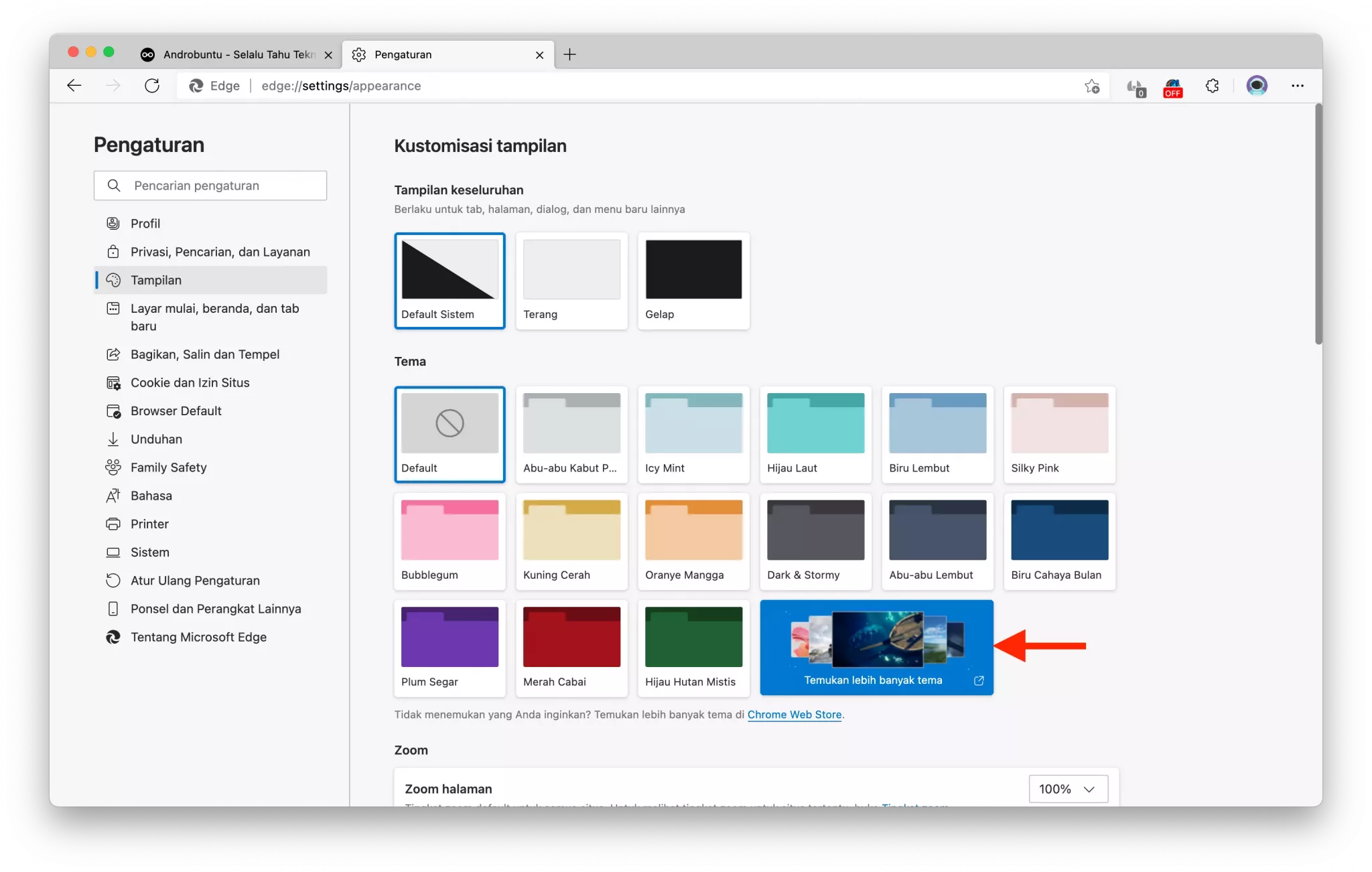Open the Extensions puzzle icon

(1212, 86)
